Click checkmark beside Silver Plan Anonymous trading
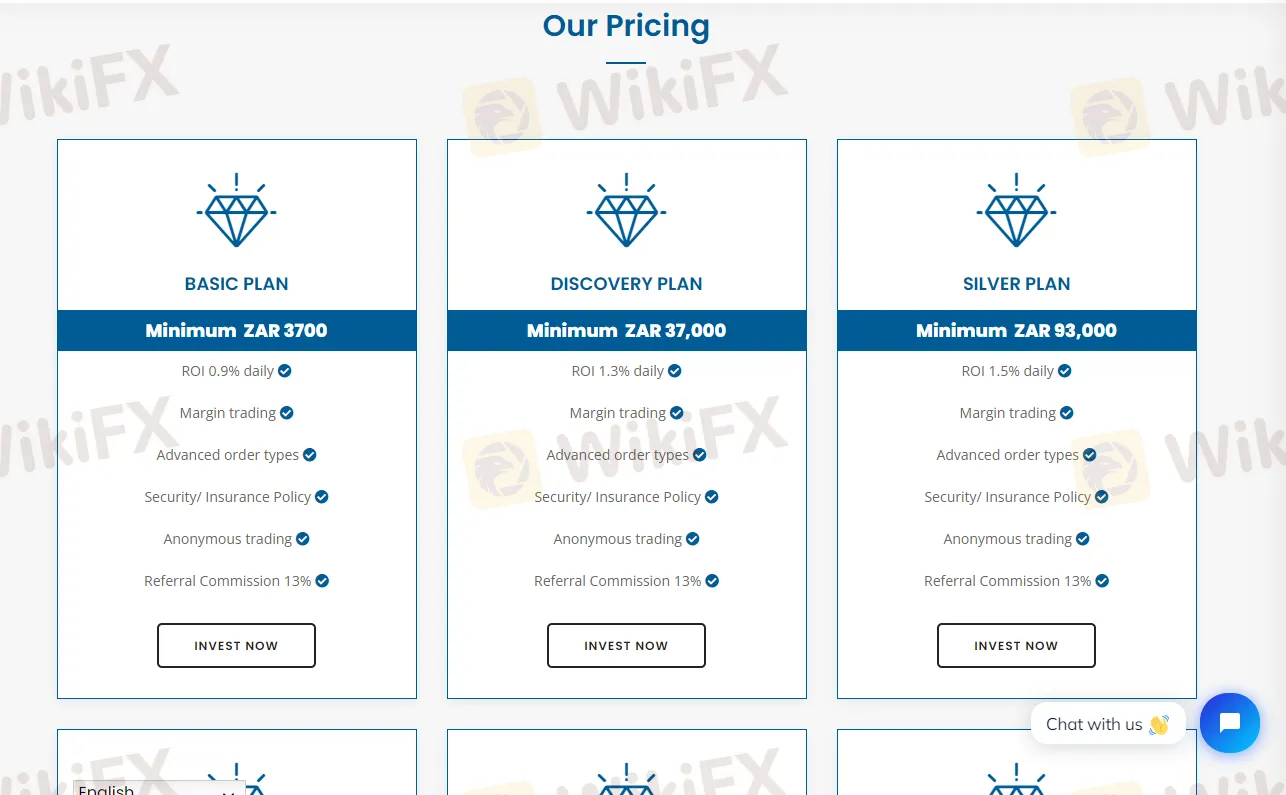 1083,539
